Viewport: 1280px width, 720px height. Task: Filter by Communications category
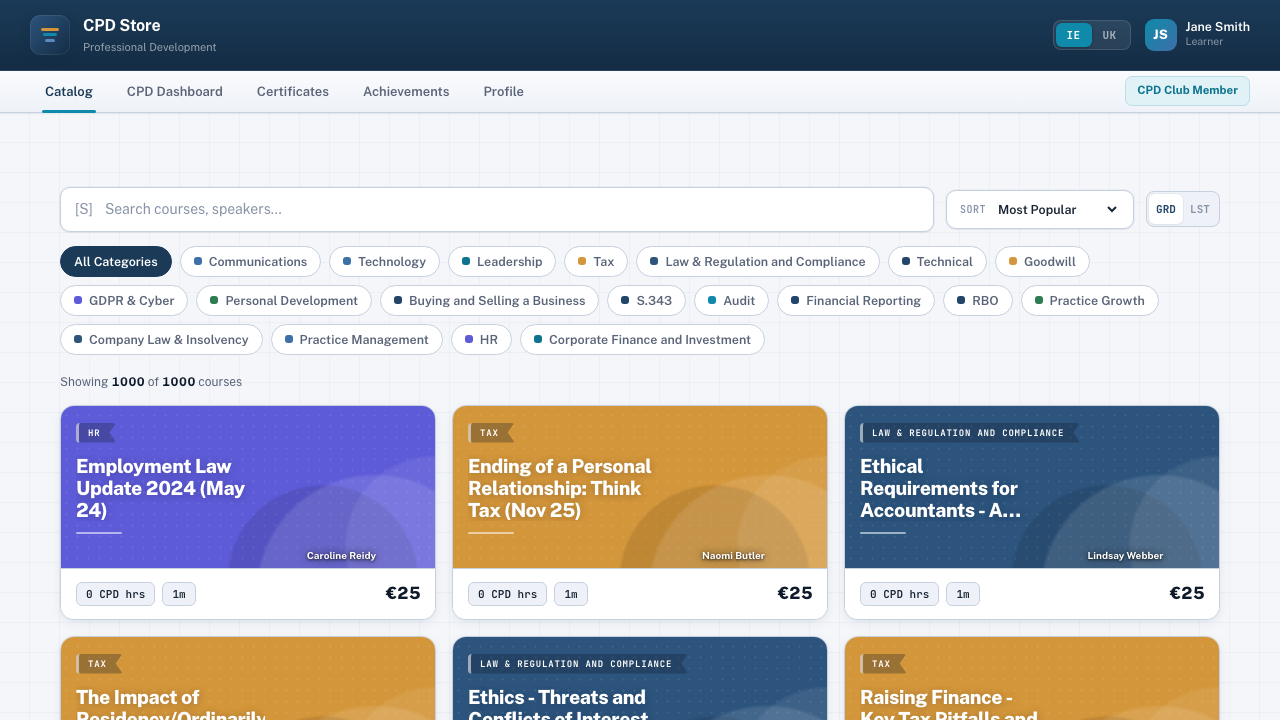(x=250, y=262)
